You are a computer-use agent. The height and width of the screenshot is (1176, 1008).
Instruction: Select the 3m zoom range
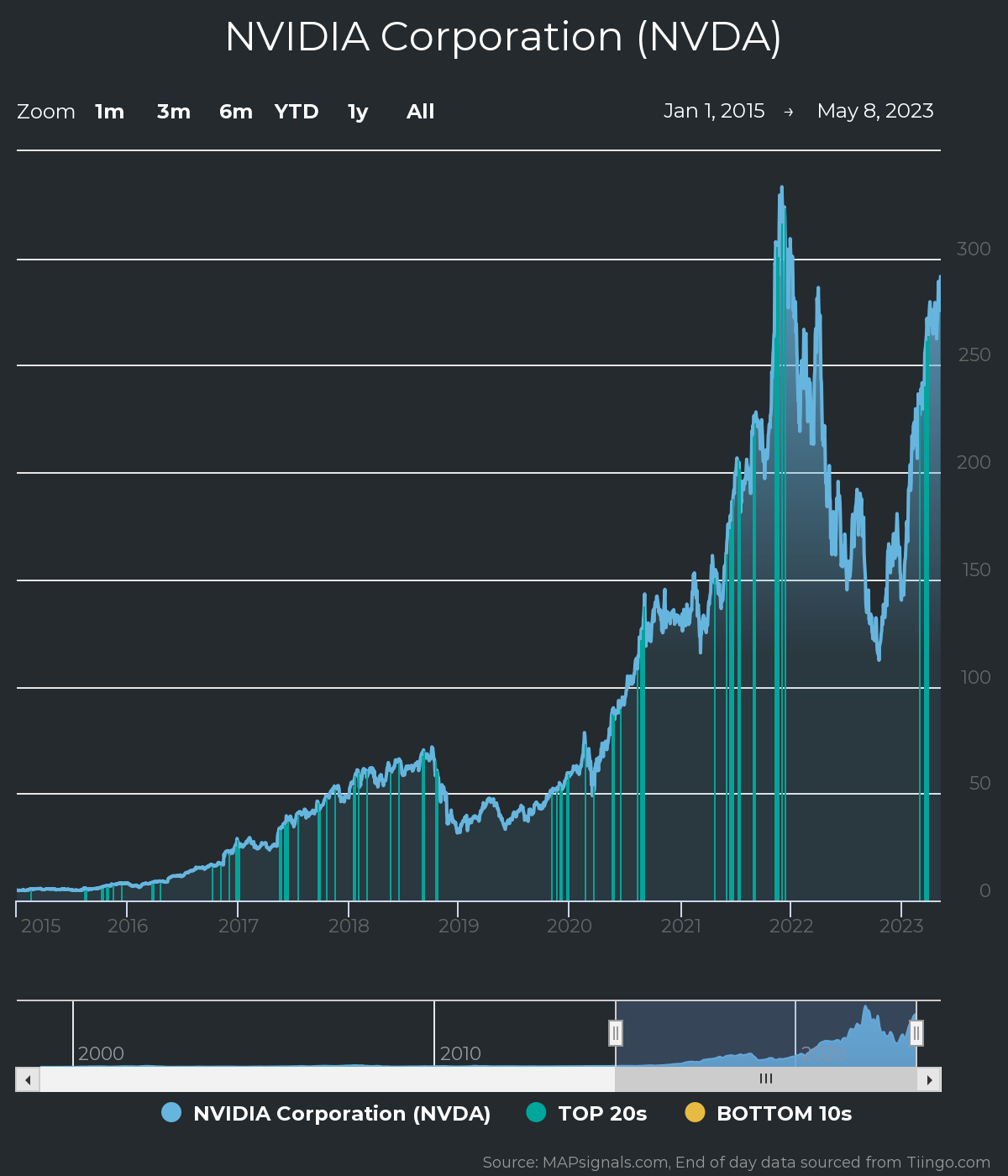(x=172, y=111)
